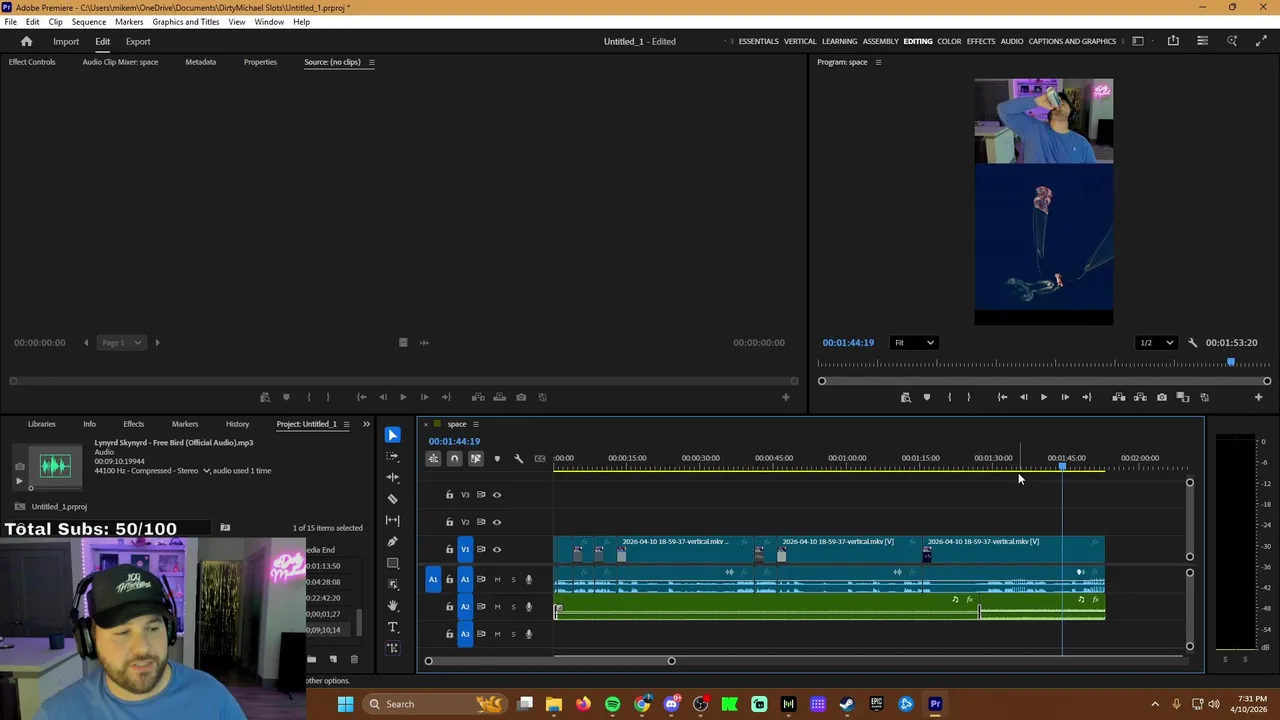
Task: Click the Comparison View icon in Program monitor
Action: click(1183, 397)
